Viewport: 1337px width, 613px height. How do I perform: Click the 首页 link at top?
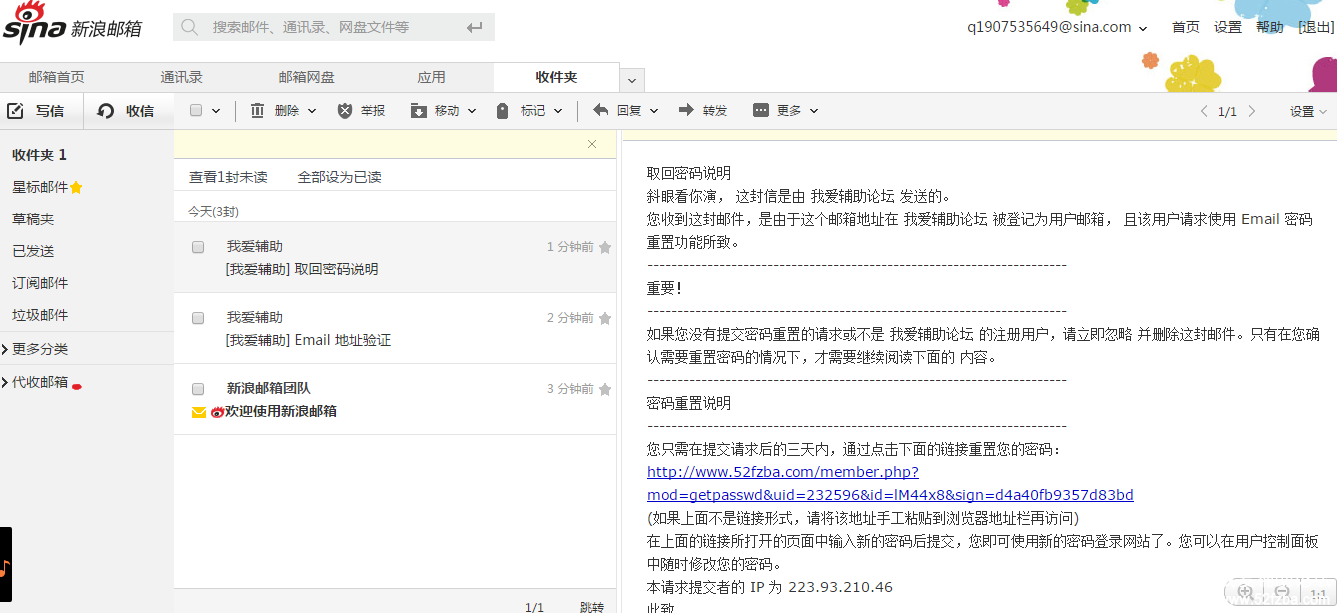[1186, 27]
